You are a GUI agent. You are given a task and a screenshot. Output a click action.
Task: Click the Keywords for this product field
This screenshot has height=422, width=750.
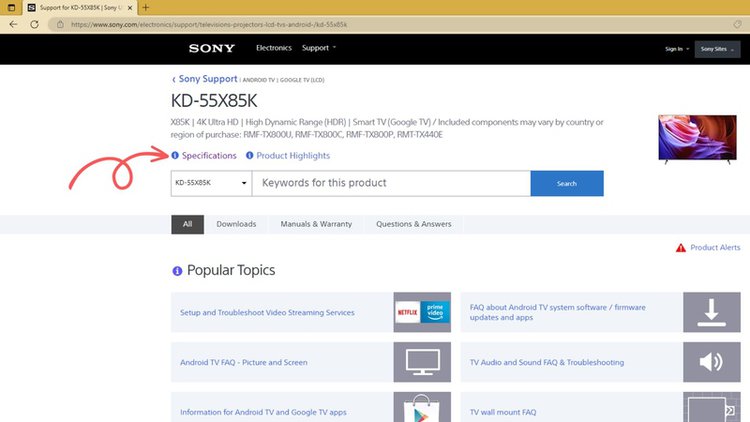click(391, 183)
